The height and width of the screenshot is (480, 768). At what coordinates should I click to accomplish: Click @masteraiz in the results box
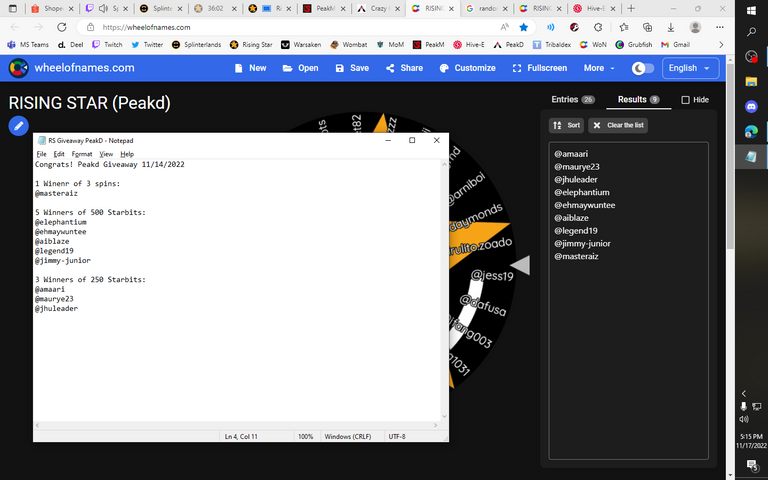pos(576,256)
